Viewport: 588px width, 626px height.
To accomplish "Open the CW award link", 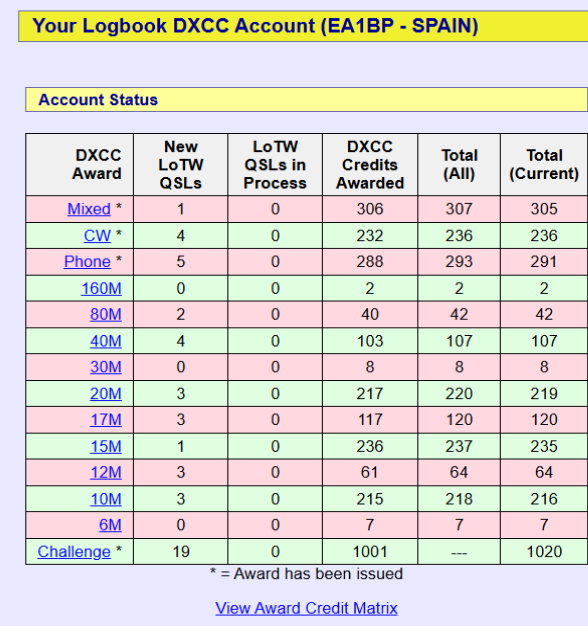I will click(97, 236).
